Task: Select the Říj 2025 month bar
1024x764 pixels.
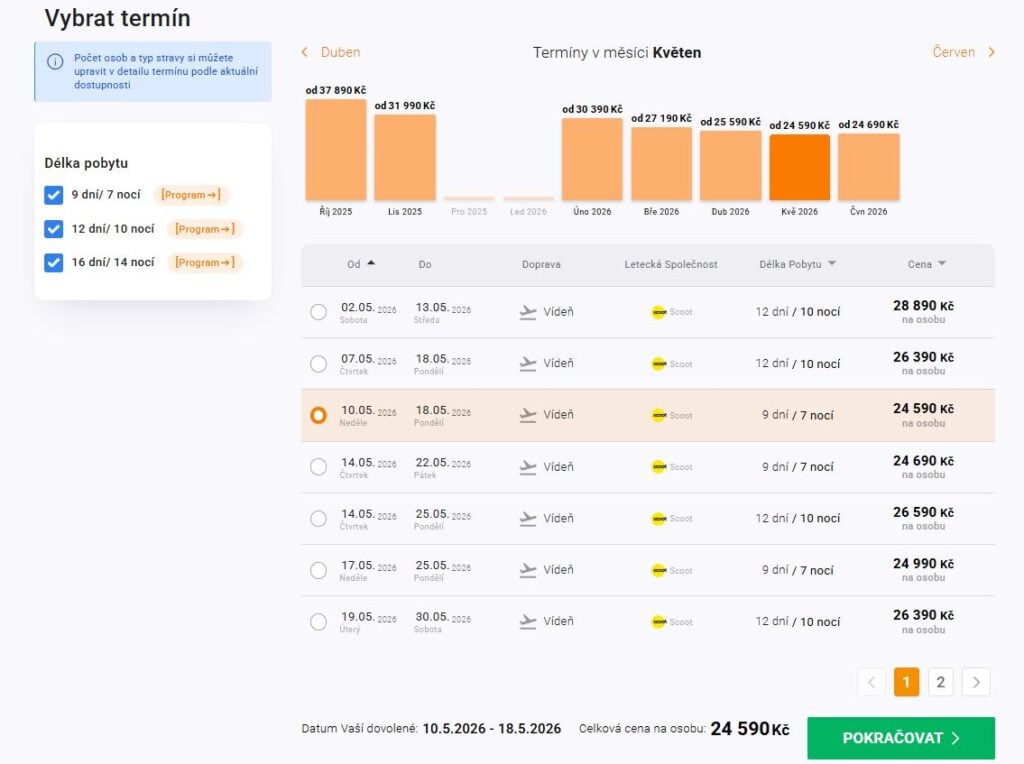Action: tap(335, 150)
